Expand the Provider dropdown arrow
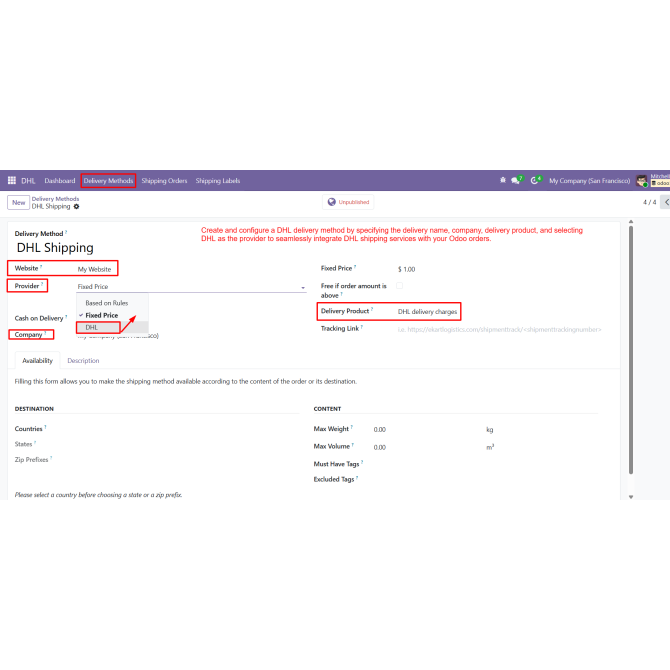The image size is (670, 670). click(x=303, y=288)
